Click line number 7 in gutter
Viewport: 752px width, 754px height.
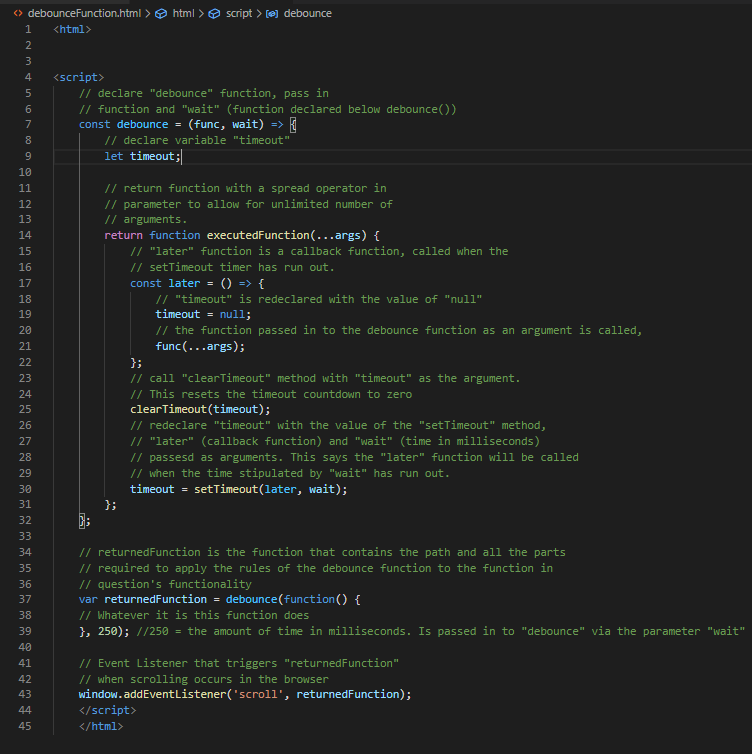click(28, 125)
